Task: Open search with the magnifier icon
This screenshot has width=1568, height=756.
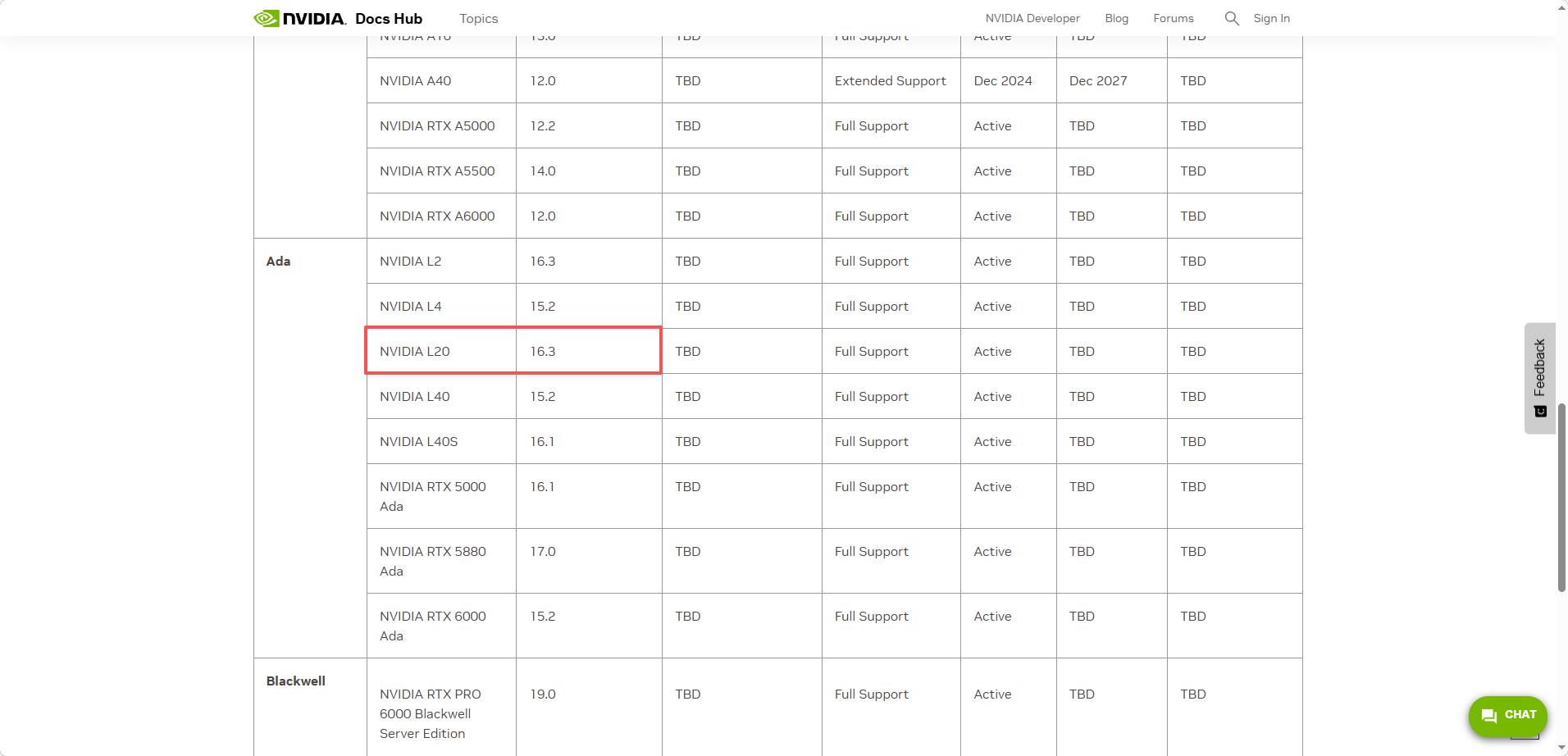Action: [1231, 18]
